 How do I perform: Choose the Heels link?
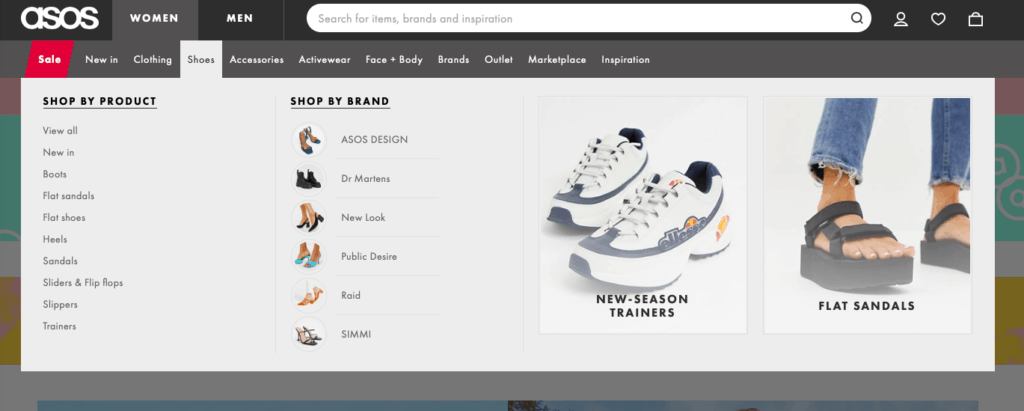click(55, 239)
